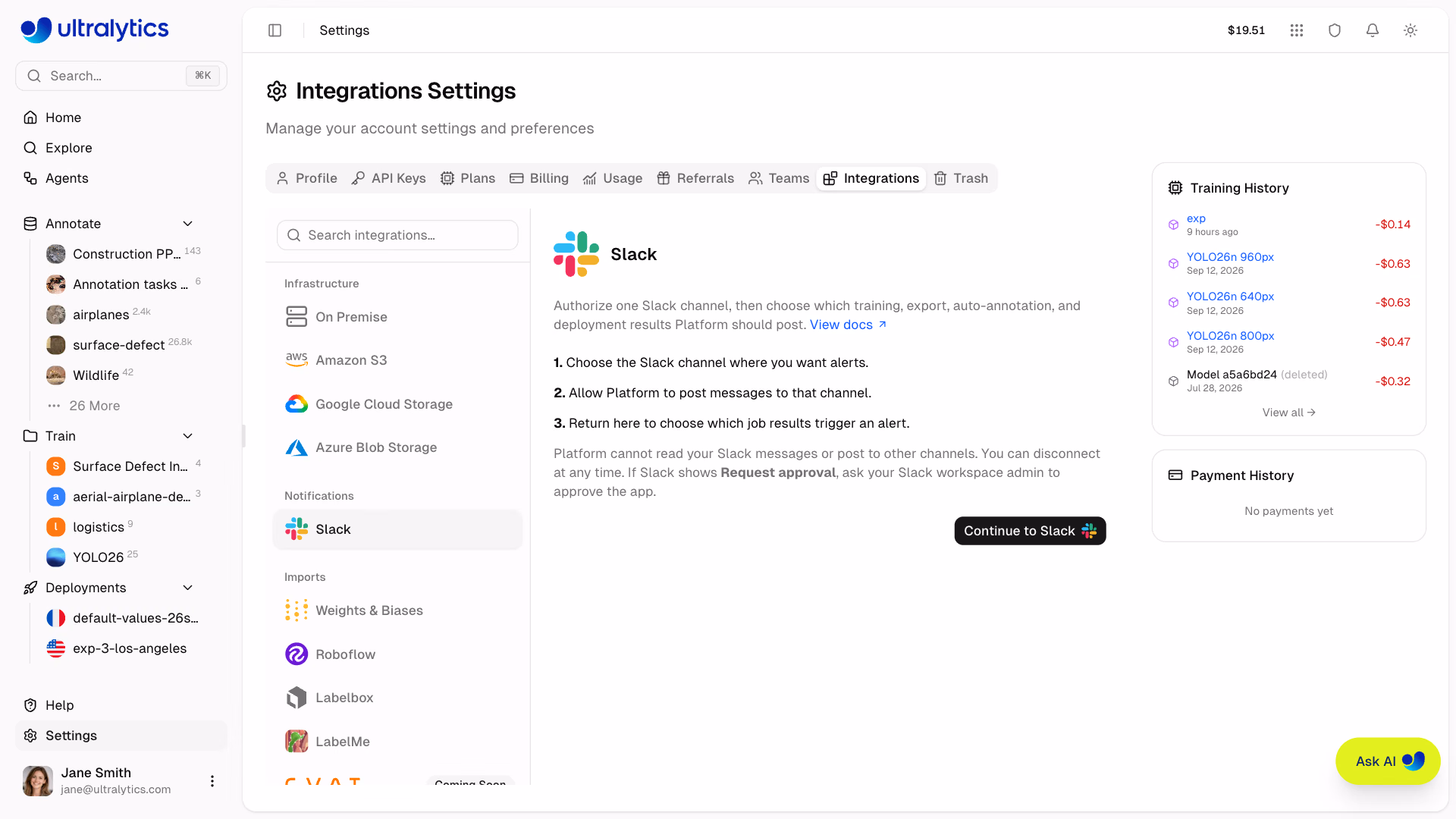The width and height of the screenshot is (1456, 819).
Task: Open Agents in the sidebar
Action: [121, 178]
